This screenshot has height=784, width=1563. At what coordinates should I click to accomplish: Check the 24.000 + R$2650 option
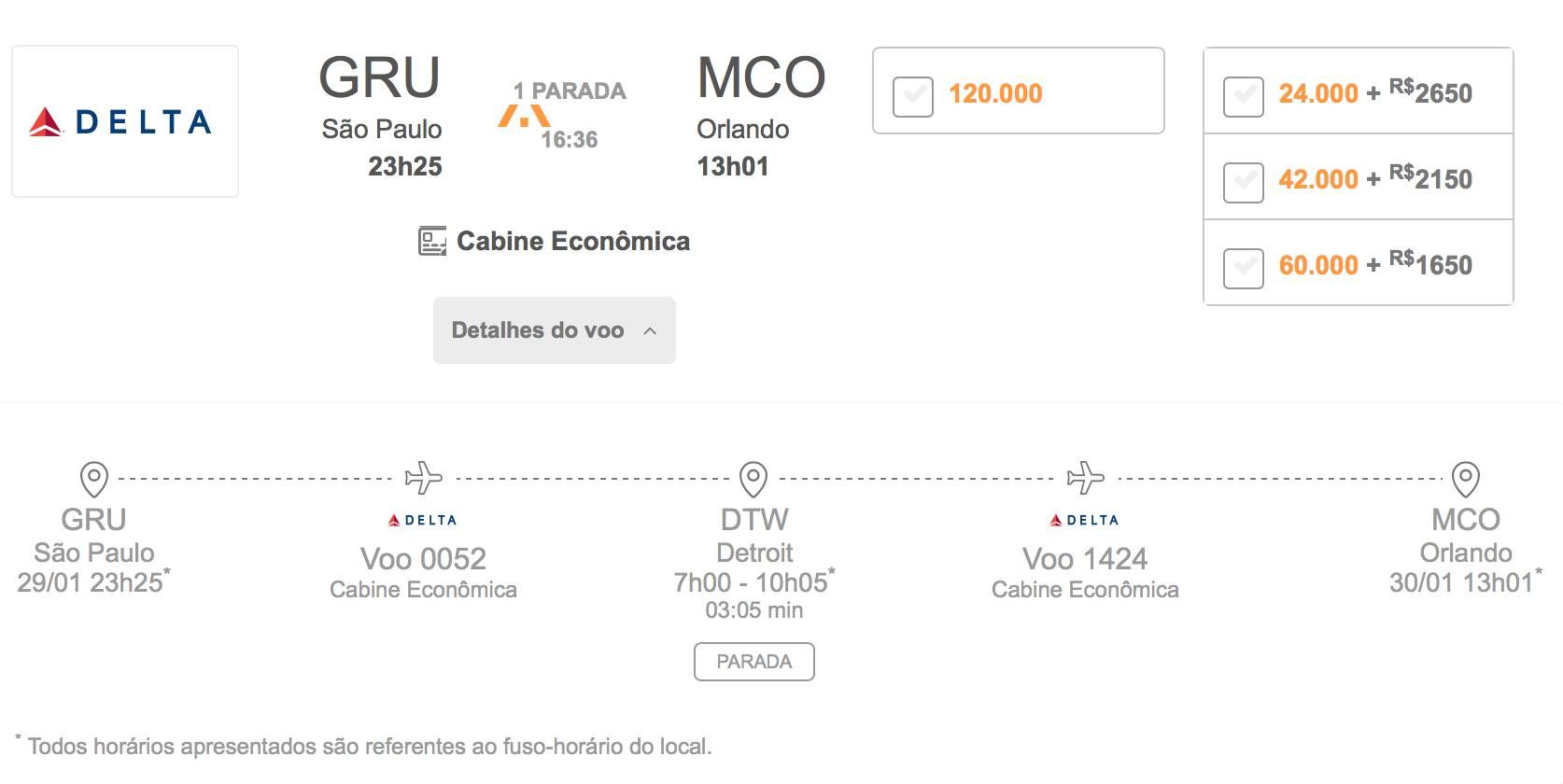click(x=1243, y=95)
